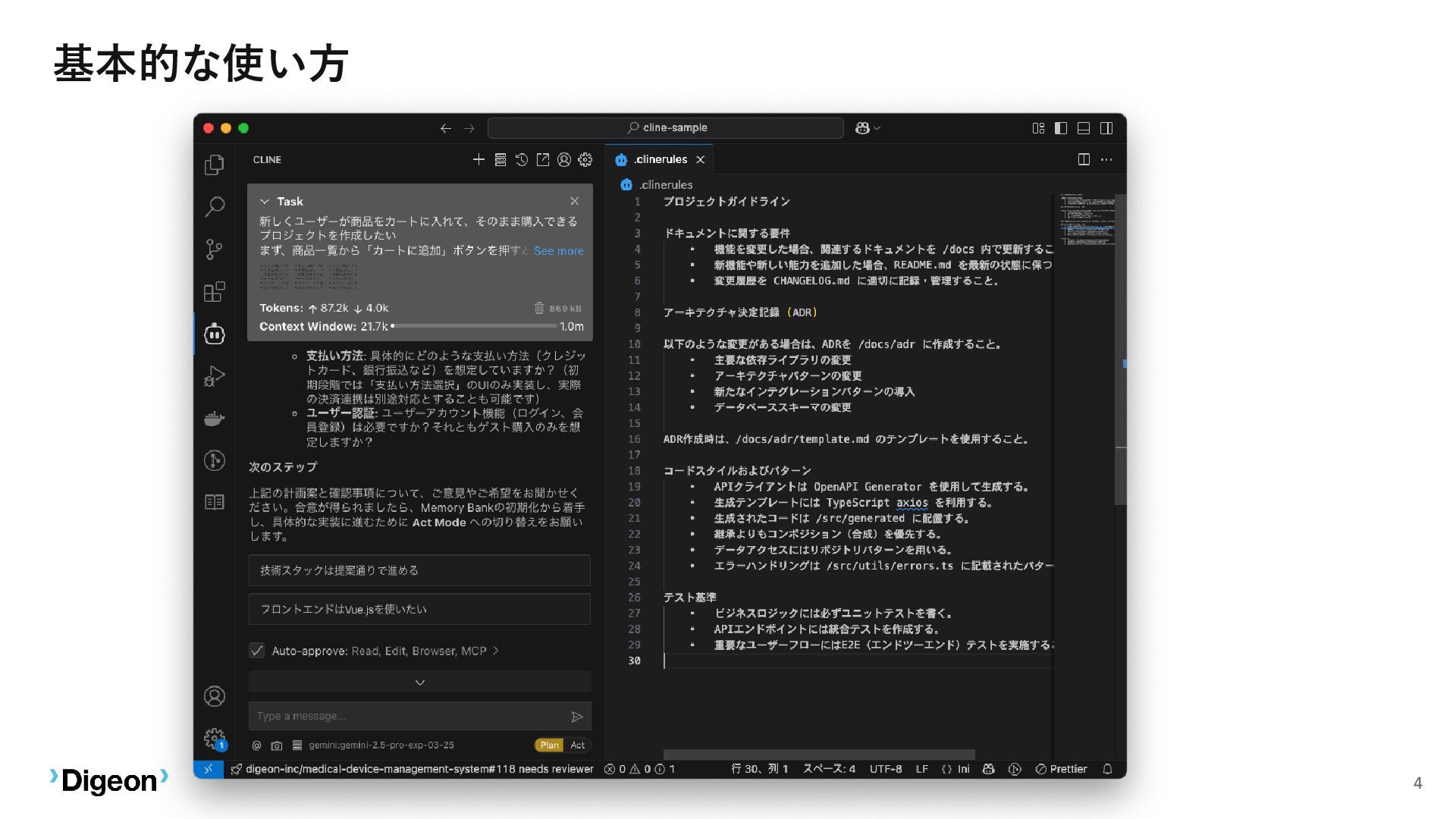The width and height of the screenshot is (1456, 819).
Task: Change UTF-8 encoding in status bar
Action: click(886, 769)
